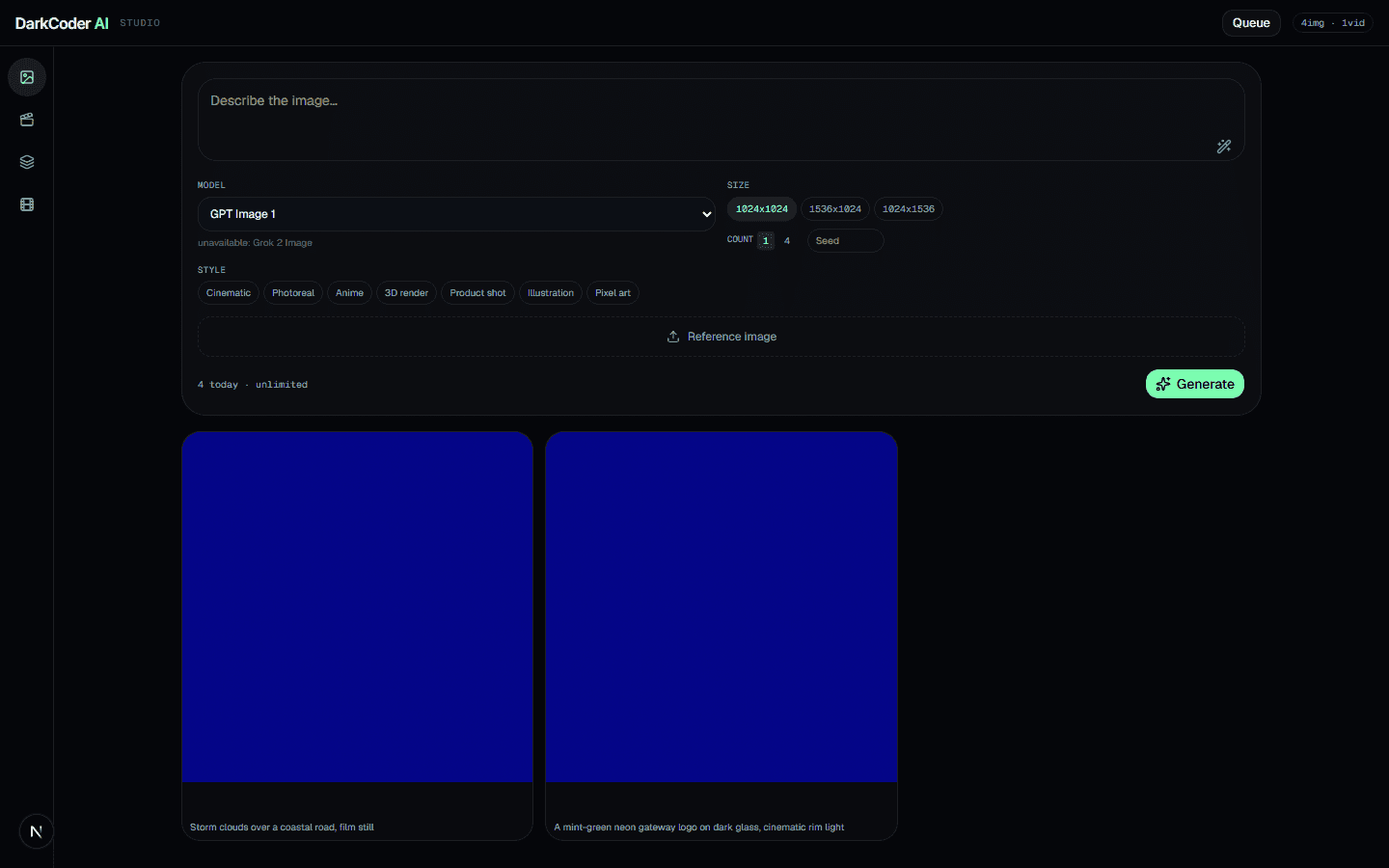Screen dimensions: 1389x868
Task: Open the Storm clouds over a coastal road image
Action: click(x=358, y=607)
